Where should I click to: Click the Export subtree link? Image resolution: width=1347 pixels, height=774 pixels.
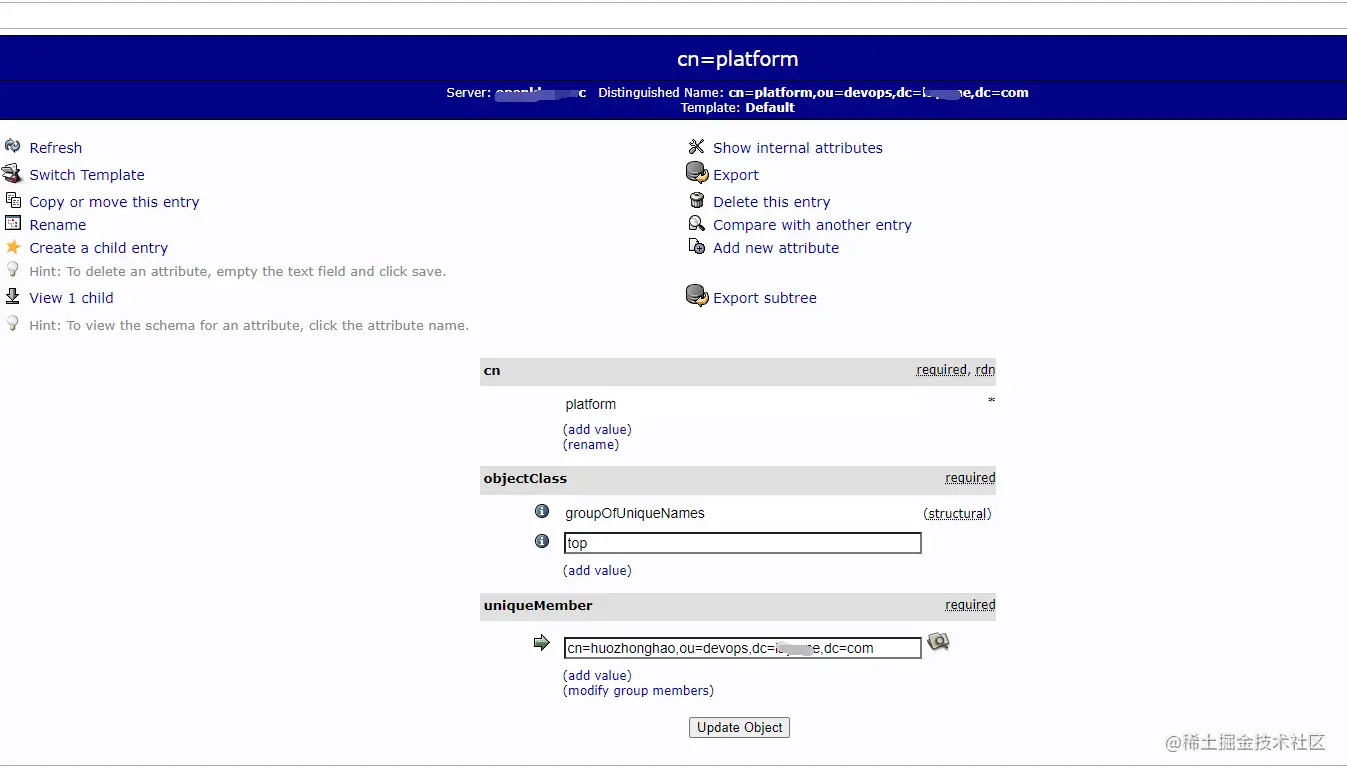765,298
